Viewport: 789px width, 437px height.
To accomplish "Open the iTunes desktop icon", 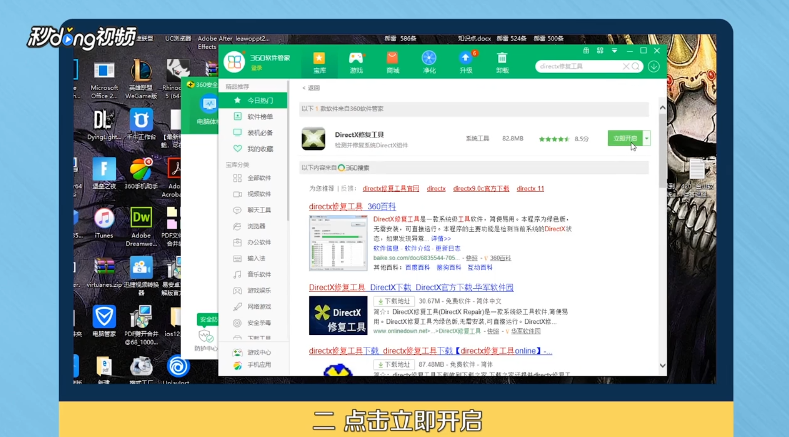I will click(x=104, y=224).
